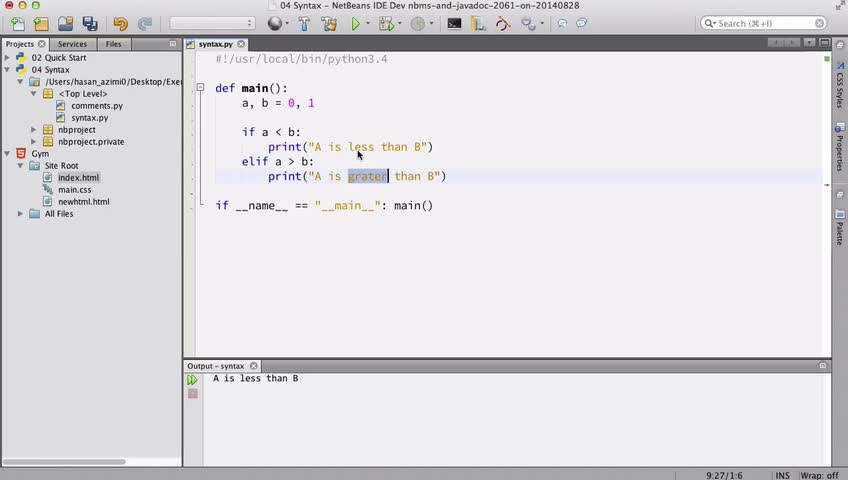The image size is (848, 480).
Task: Open the Properties side panel
Action: pyautogui.click(x=840, y=147)
